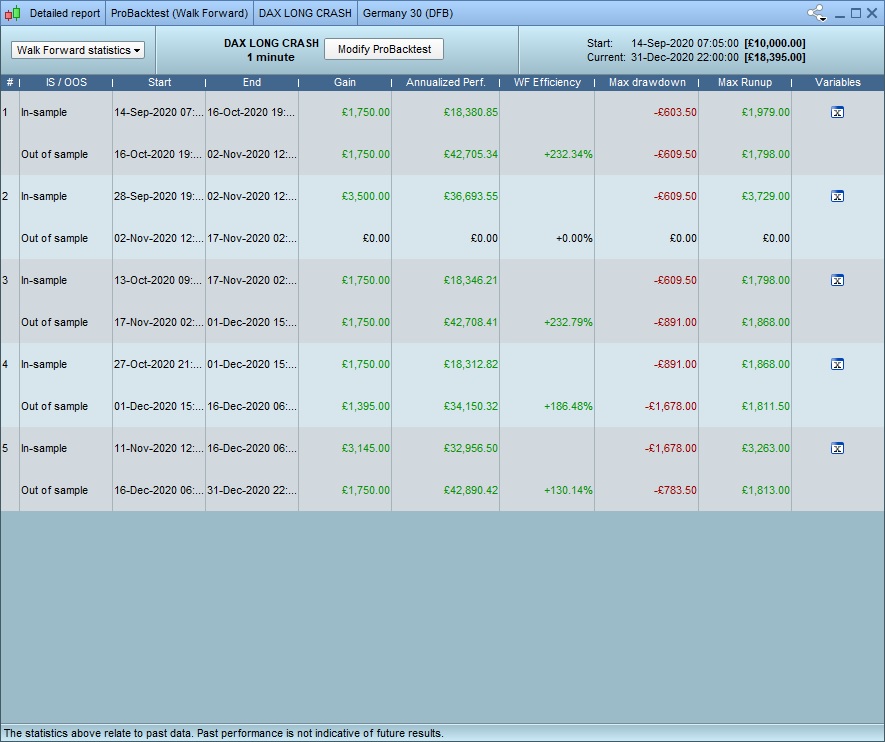Click the past performance disclaimer text
The width and height of the screenshot is (885, 742).
click(224, 734)
